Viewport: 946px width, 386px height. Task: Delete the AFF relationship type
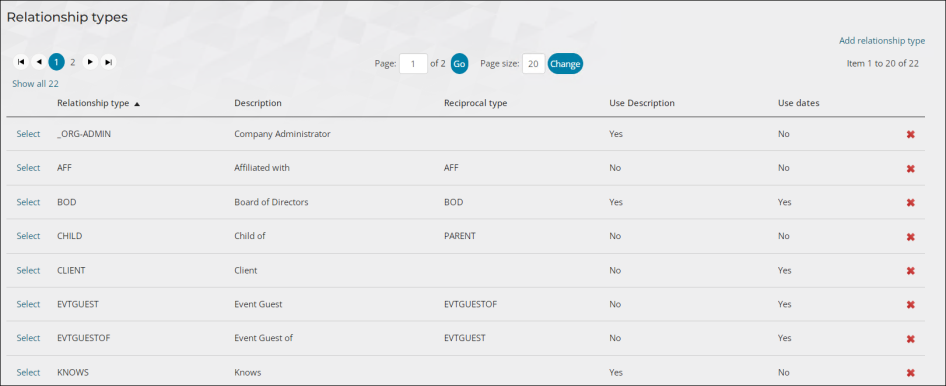(x=910, y=169)
